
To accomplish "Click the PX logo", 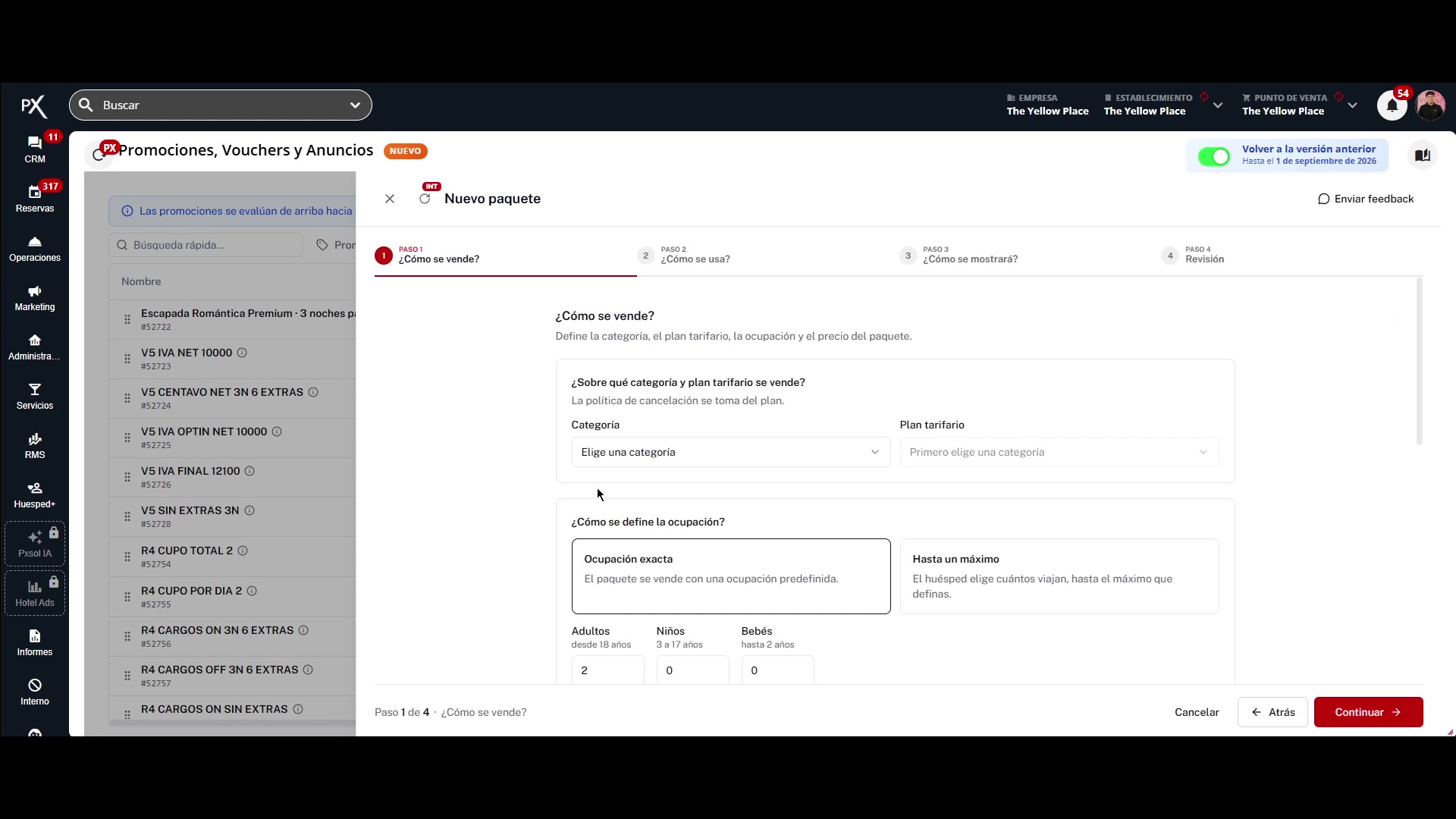I will click(34, 106).
